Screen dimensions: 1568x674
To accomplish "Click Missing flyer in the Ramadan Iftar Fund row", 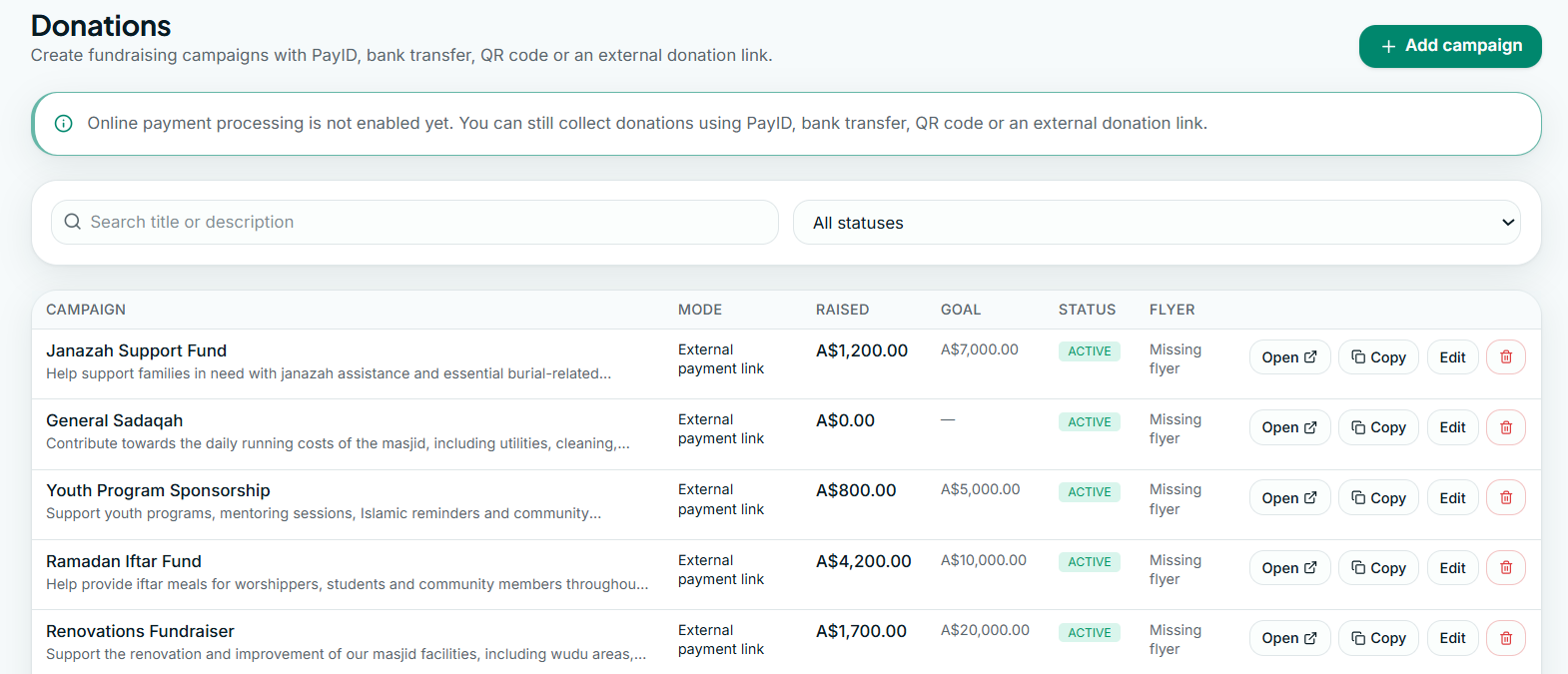I will point(1176,569).
